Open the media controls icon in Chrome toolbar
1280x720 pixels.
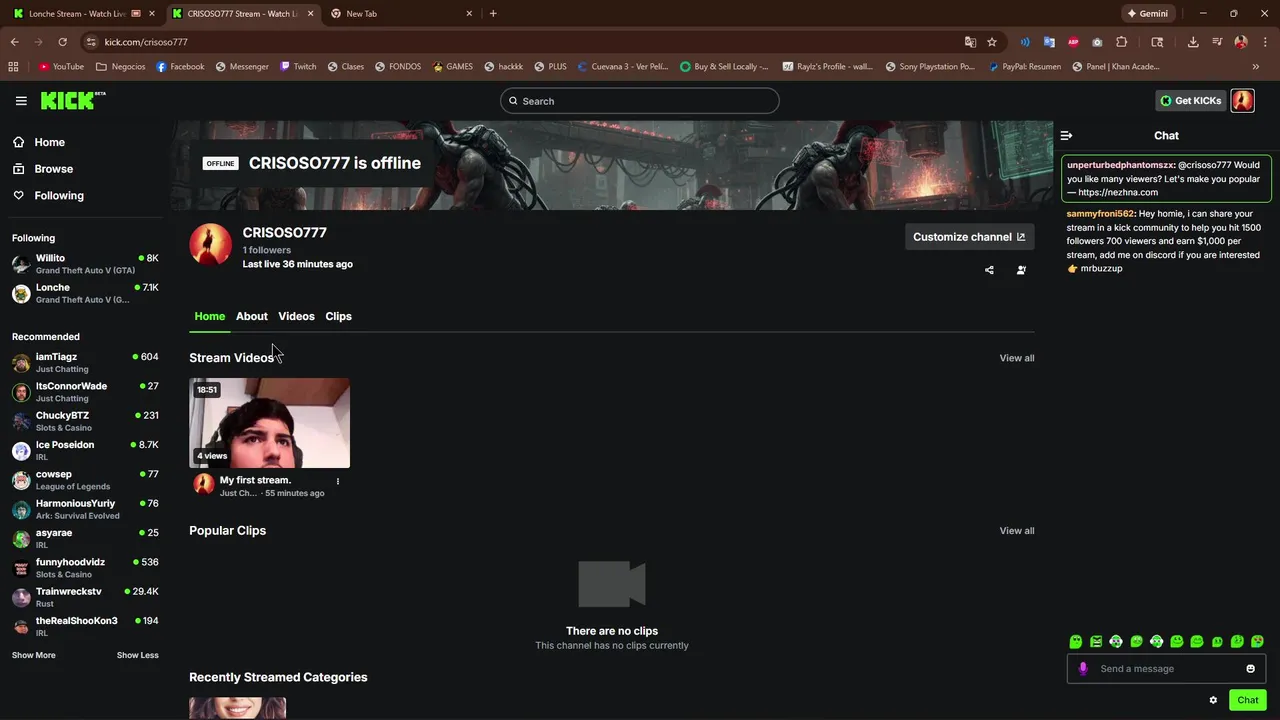(x=1217, y=42)
